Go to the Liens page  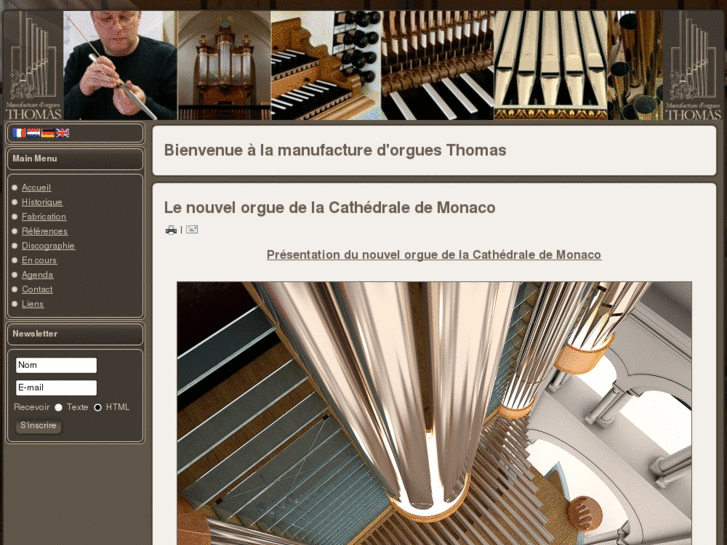point(32,304)
